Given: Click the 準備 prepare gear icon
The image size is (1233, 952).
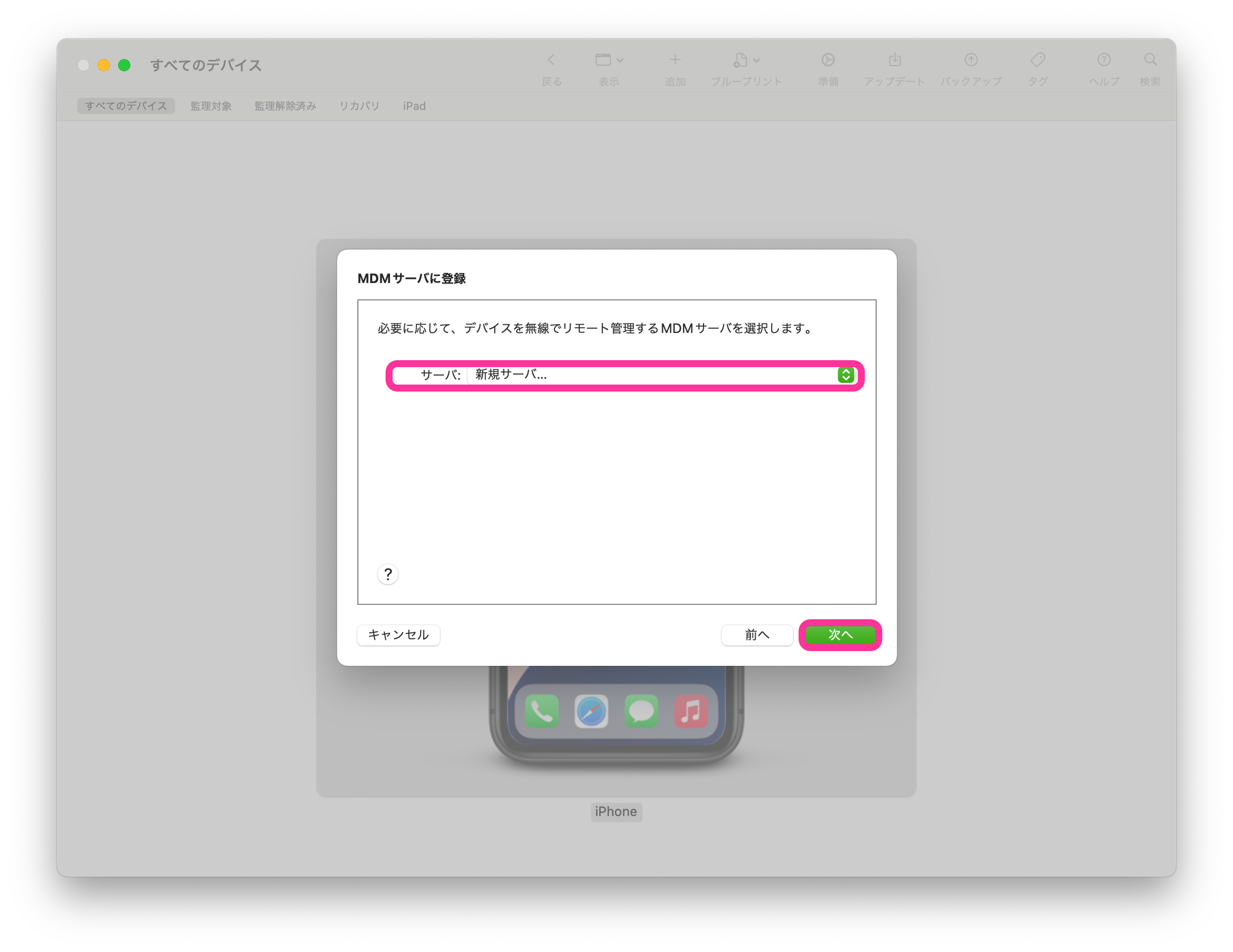Looking at the screenshot, I should pyautogui.click(x=827, y=60).
